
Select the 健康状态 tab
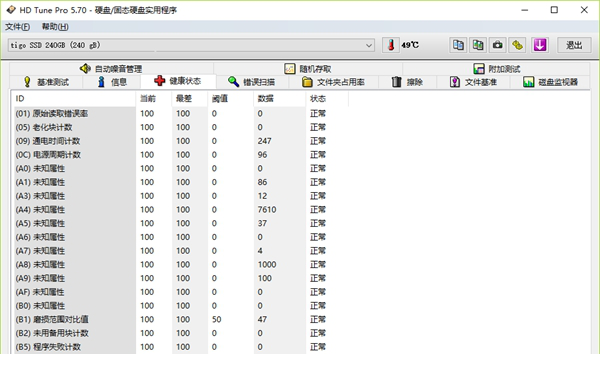click(178, 81)
